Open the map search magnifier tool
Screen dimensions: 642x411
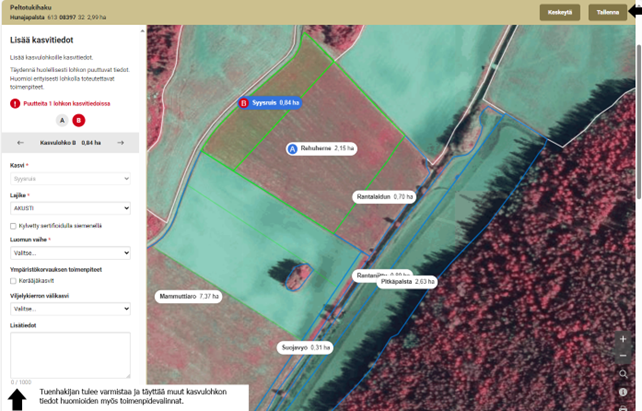tap(623, 374)
